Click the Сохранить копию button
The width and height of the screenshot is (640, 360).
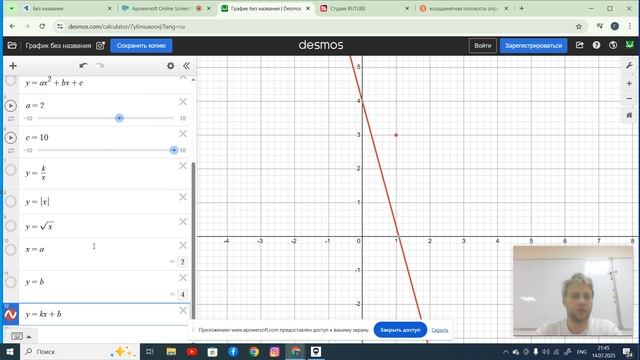point(141,45)
